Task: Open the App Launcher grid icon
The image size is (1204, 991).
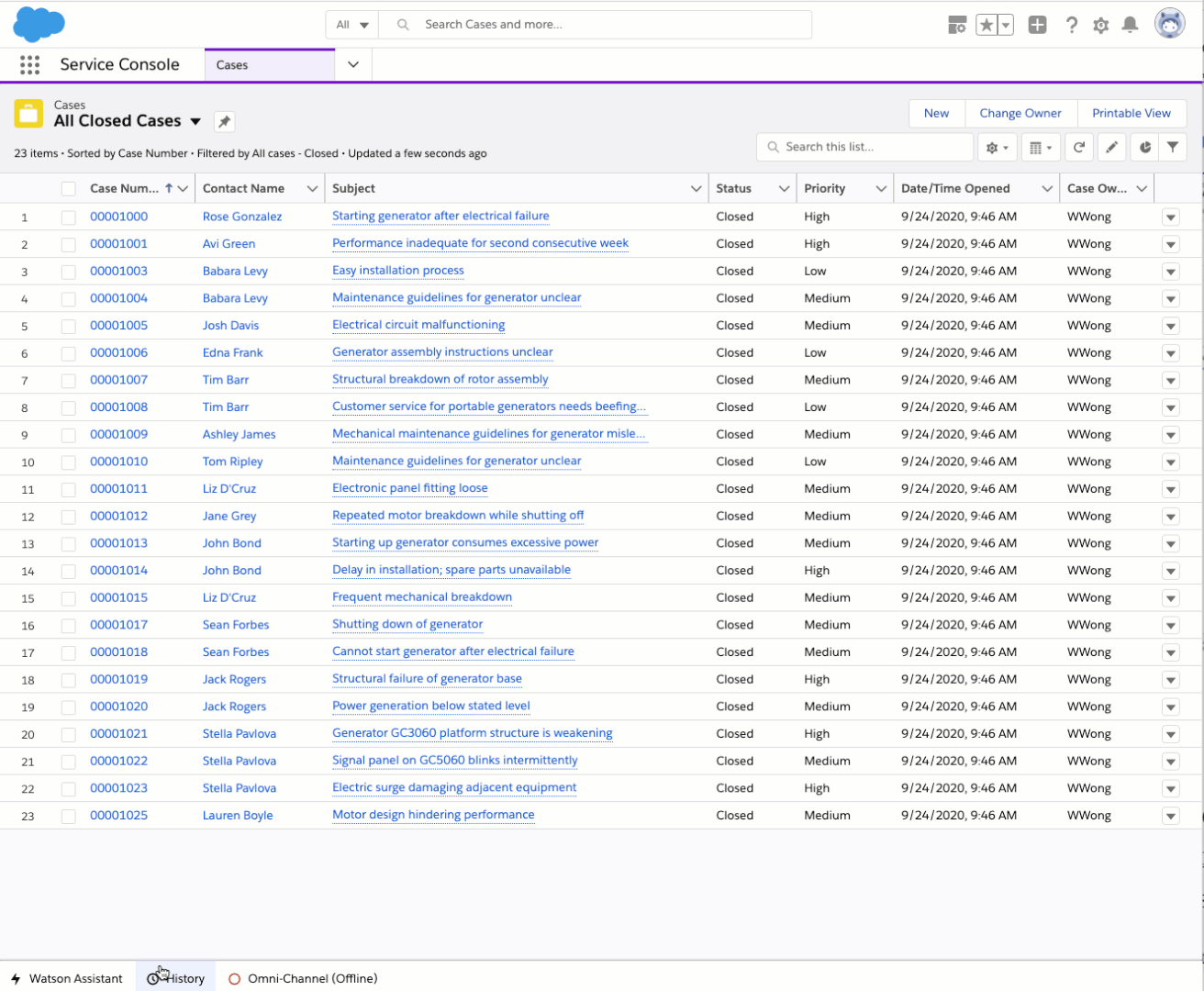Action: tap(29, 64)
